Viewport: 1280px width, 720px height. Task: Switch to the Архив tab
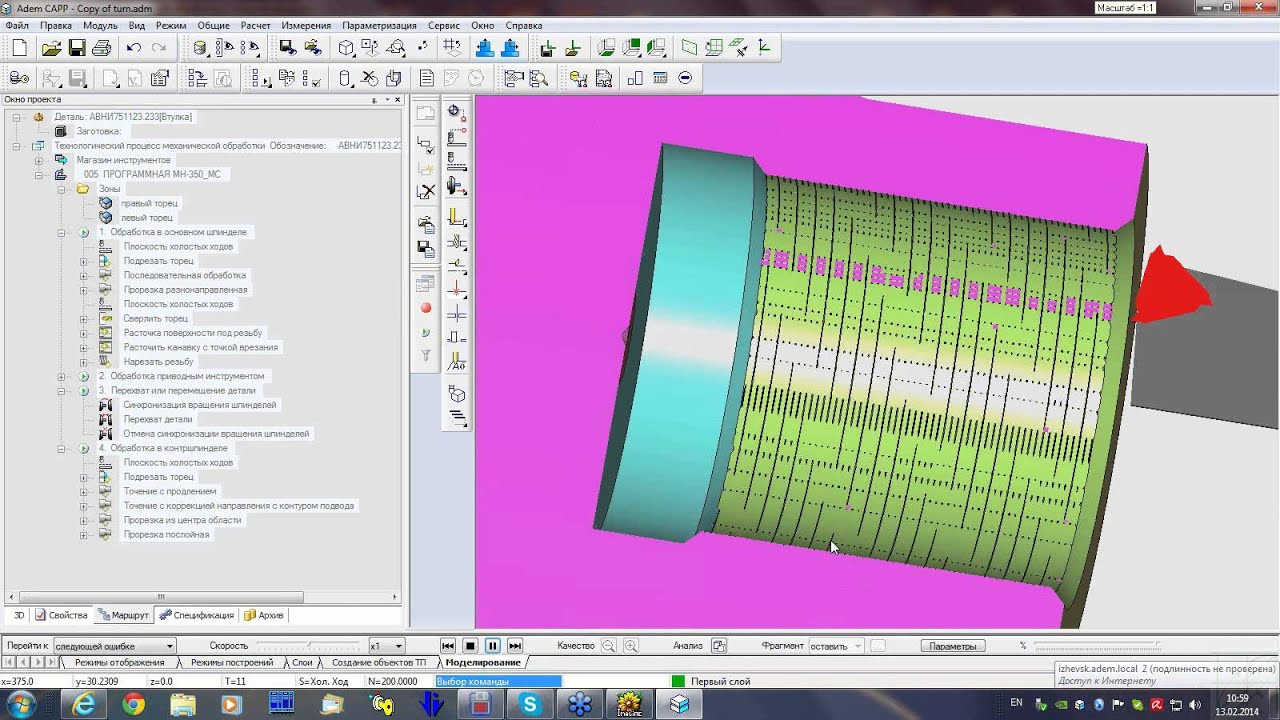click(x=264, y=615)
